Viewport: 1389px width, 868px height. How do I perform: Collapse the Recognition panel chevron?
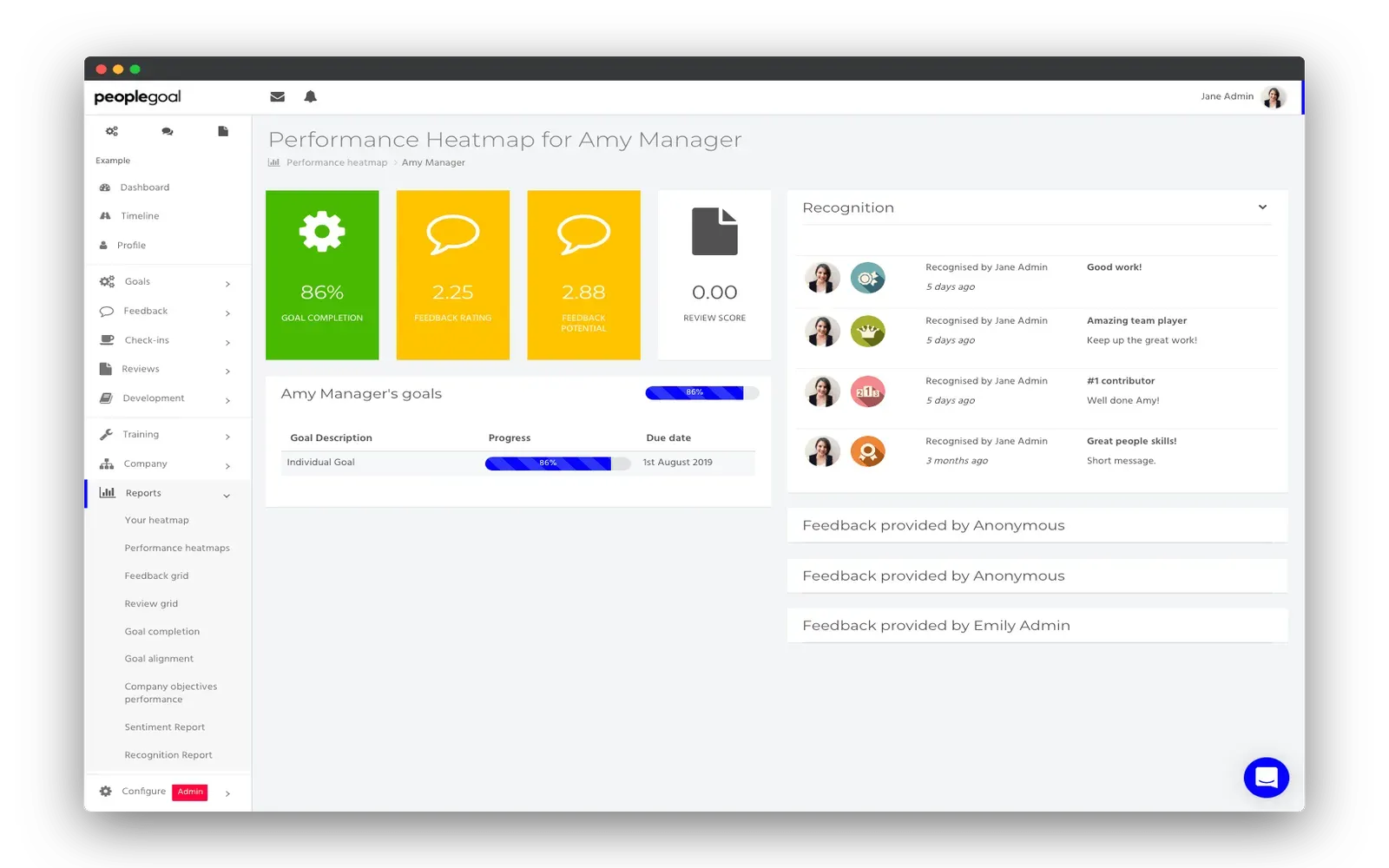[1262, 207]
